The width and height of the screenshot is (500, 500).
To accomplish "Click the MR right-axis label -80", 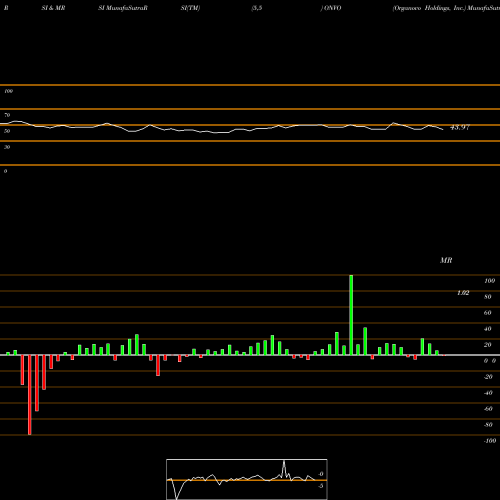I will 488,425.
